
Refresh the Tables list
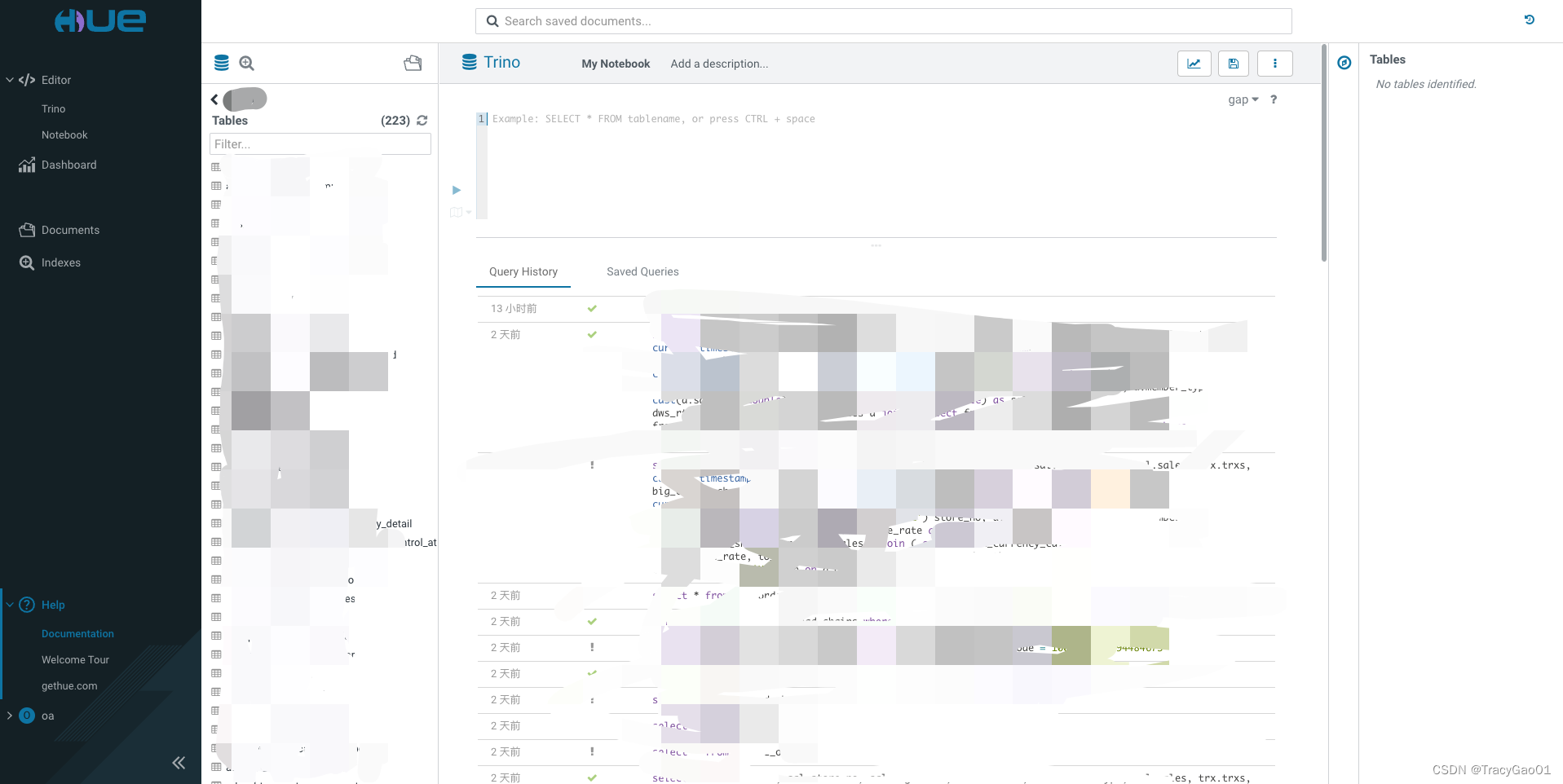pos(422,121)
